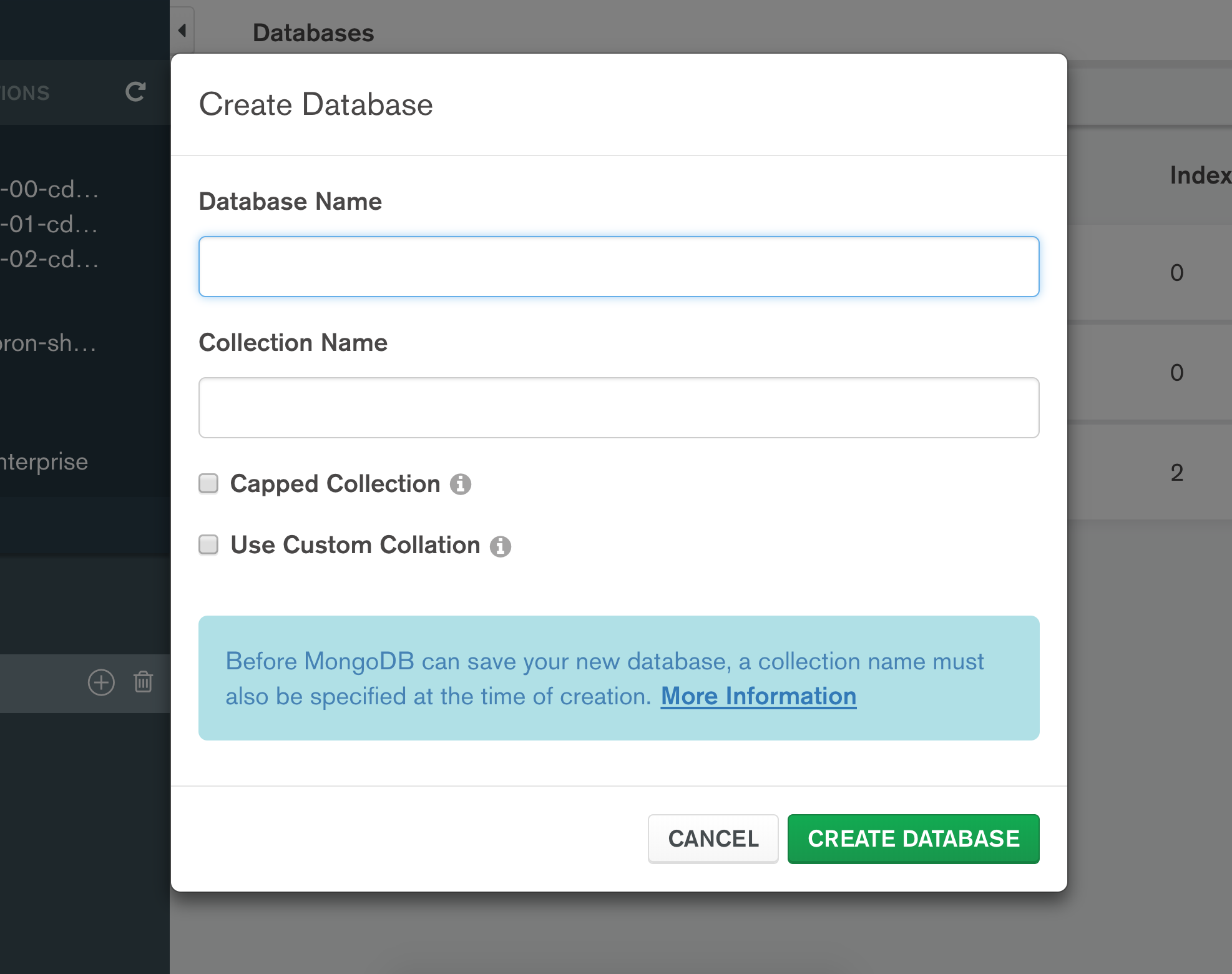1232x974 pixels.
Task: Click the Databases page heading
Action: point(313,32)
